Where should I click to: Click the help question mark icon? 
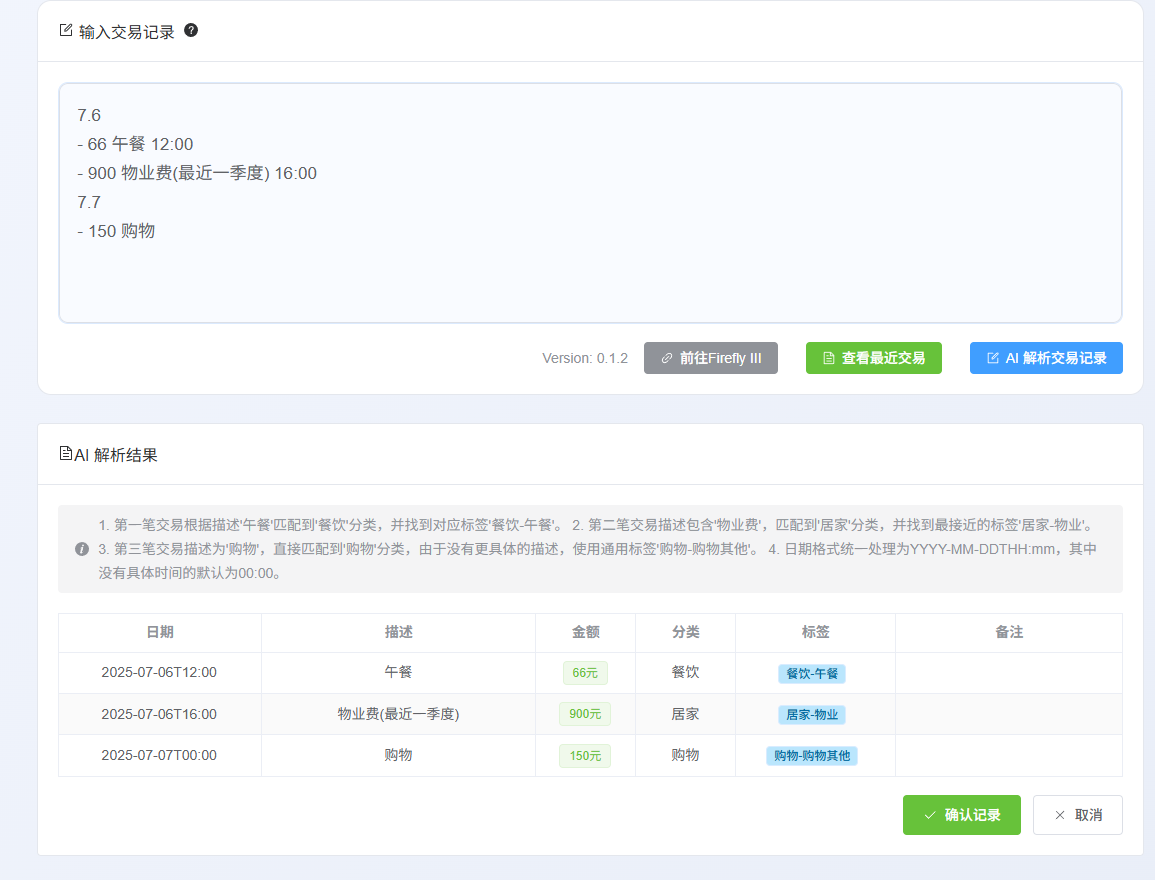(x=191, y=30)
